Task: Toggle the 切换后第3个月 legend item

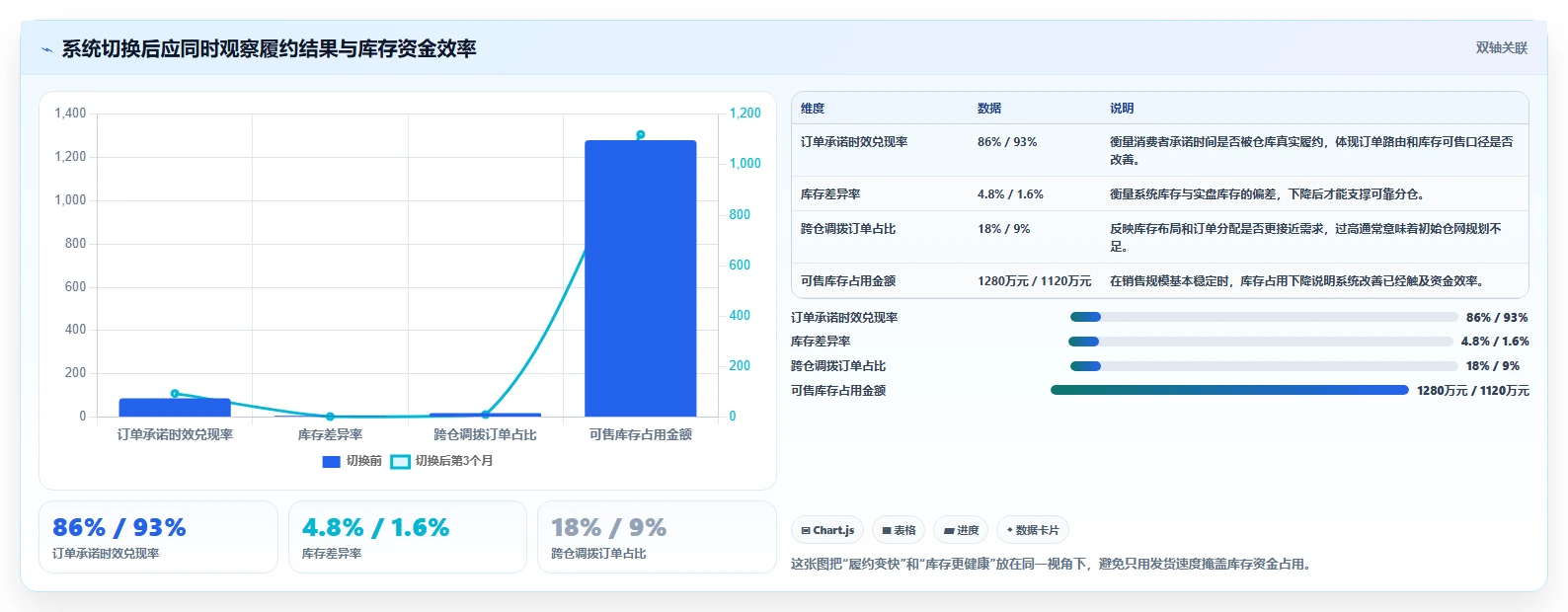Action: (441, 461)
